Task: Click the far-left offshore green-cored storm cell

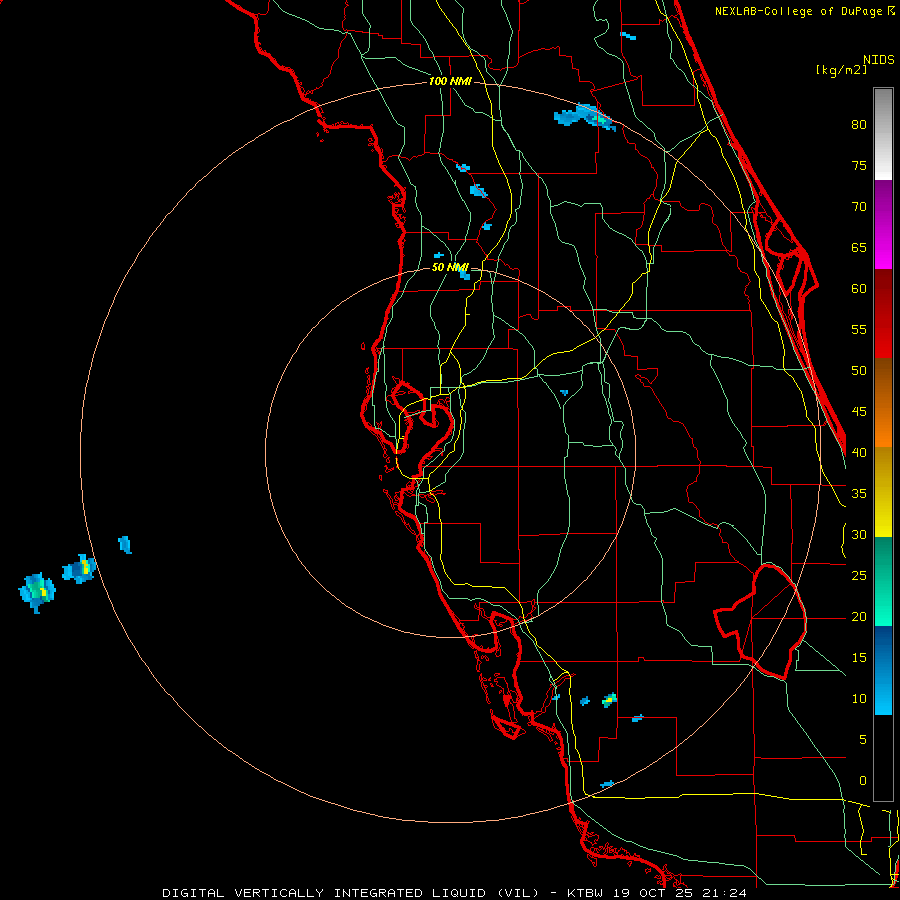Action: [37, 591]
